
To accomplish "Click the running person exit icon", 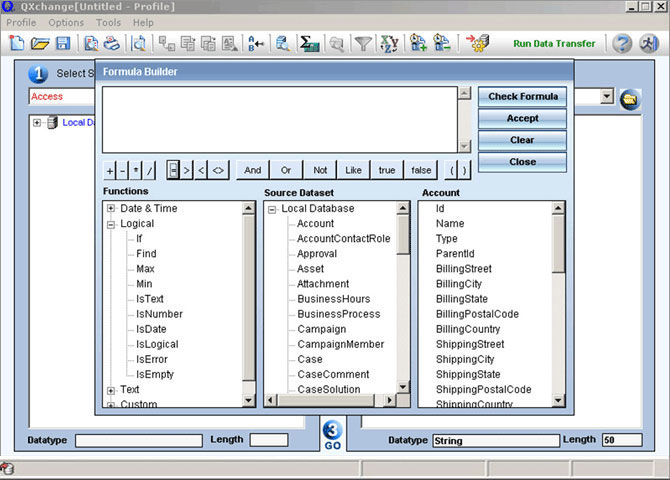I will click(x=649, y=44).
